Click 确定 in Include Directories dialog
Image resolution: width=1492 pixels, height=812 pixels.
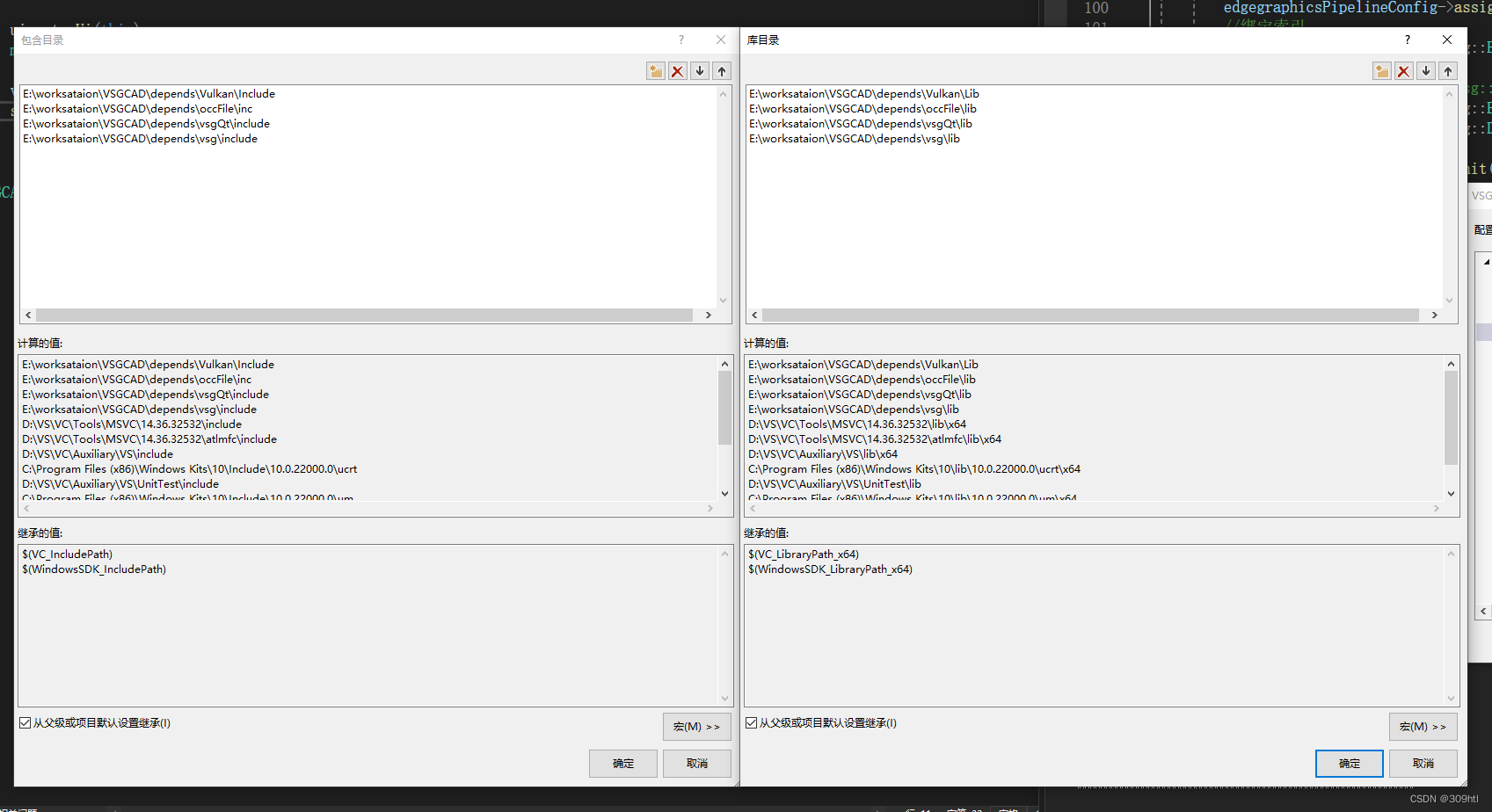[x=623, y=764]
